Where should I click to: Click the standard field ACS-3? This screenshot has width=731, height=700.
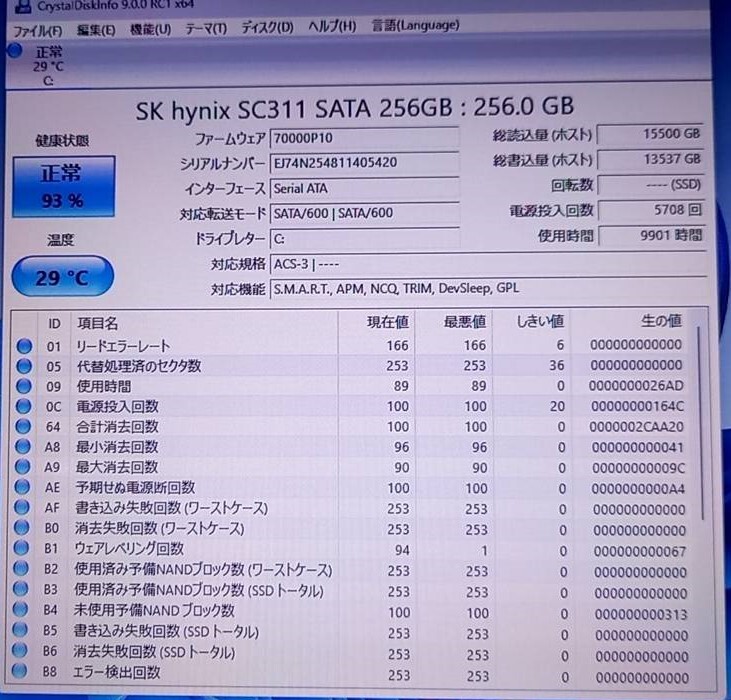(x=488, y=264)
